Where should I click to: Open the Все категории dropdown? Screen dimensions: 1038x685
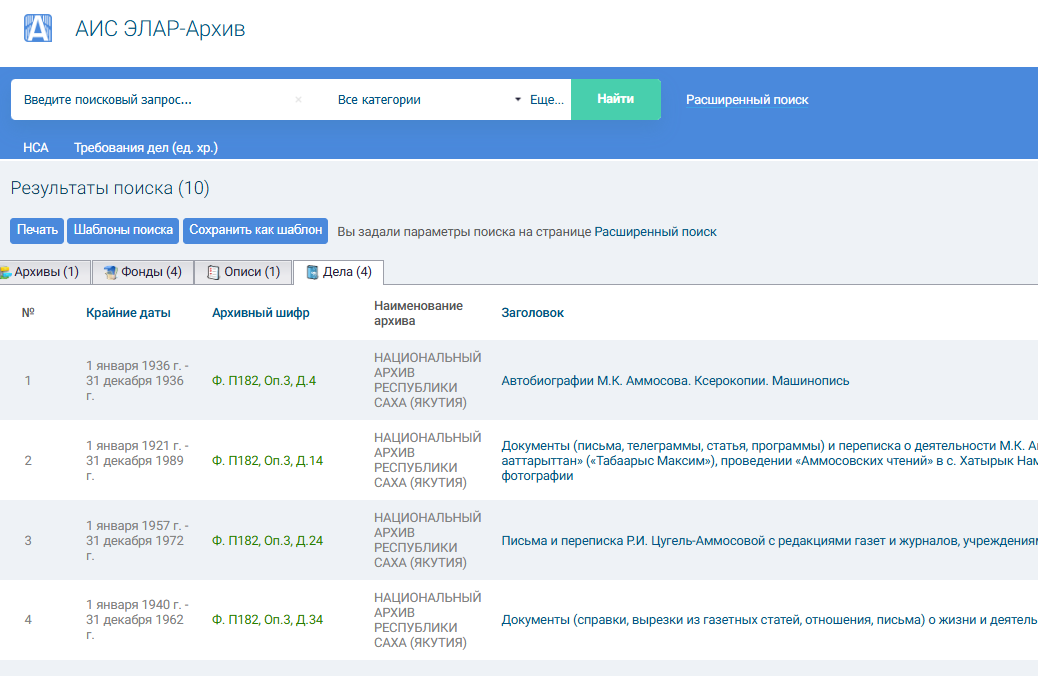(x=429, y=100)
